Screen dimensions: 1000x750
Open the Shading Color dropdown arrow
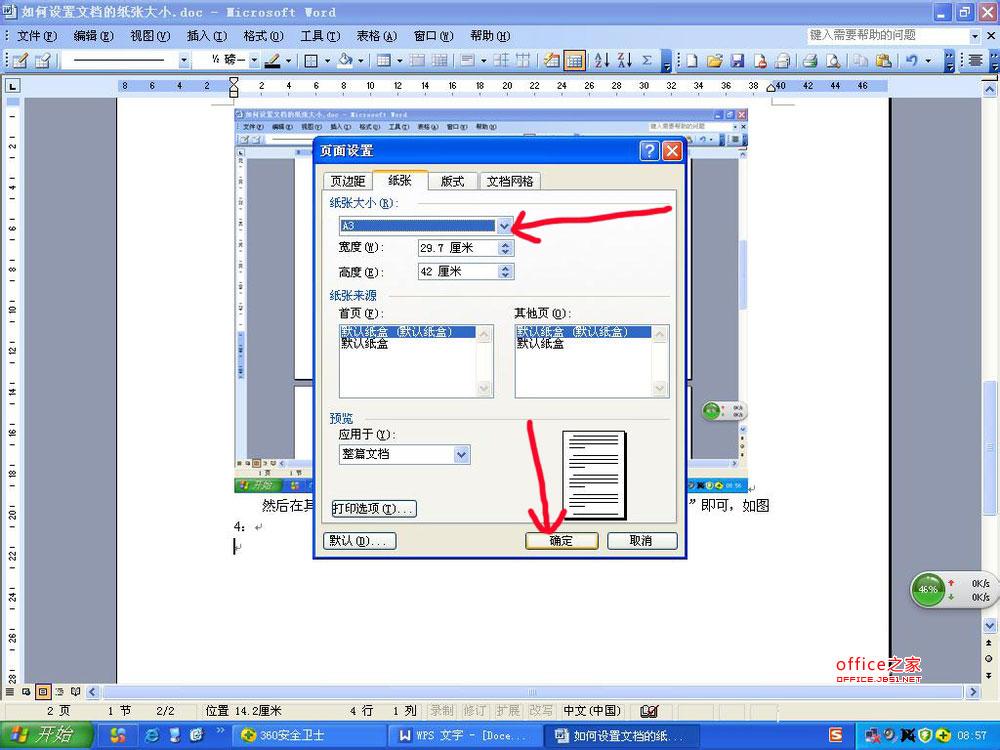(x=361, y=61)
